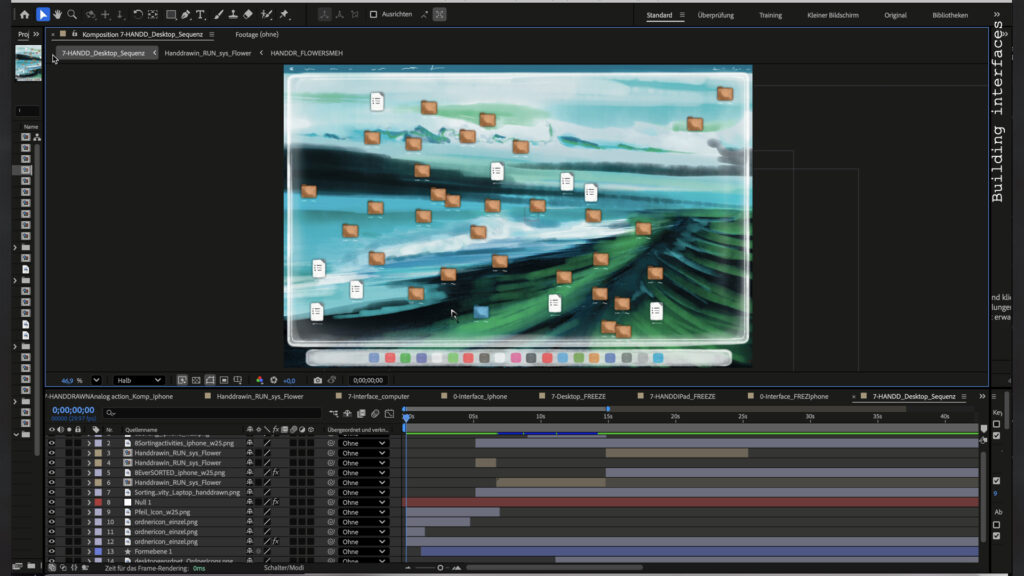This screenshot has height=576, width=1024.
Task: Expand the Formebene 1 layer properties
Action: click(x=88, y=551)
